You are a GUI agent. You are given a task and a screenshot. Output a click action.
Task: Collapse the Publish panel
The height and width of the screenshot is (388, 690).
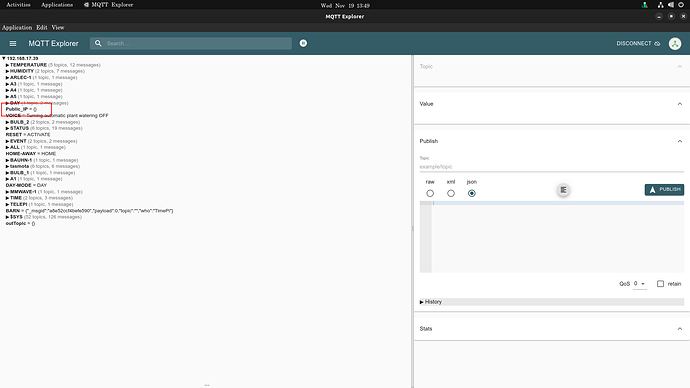pos(680,141)
